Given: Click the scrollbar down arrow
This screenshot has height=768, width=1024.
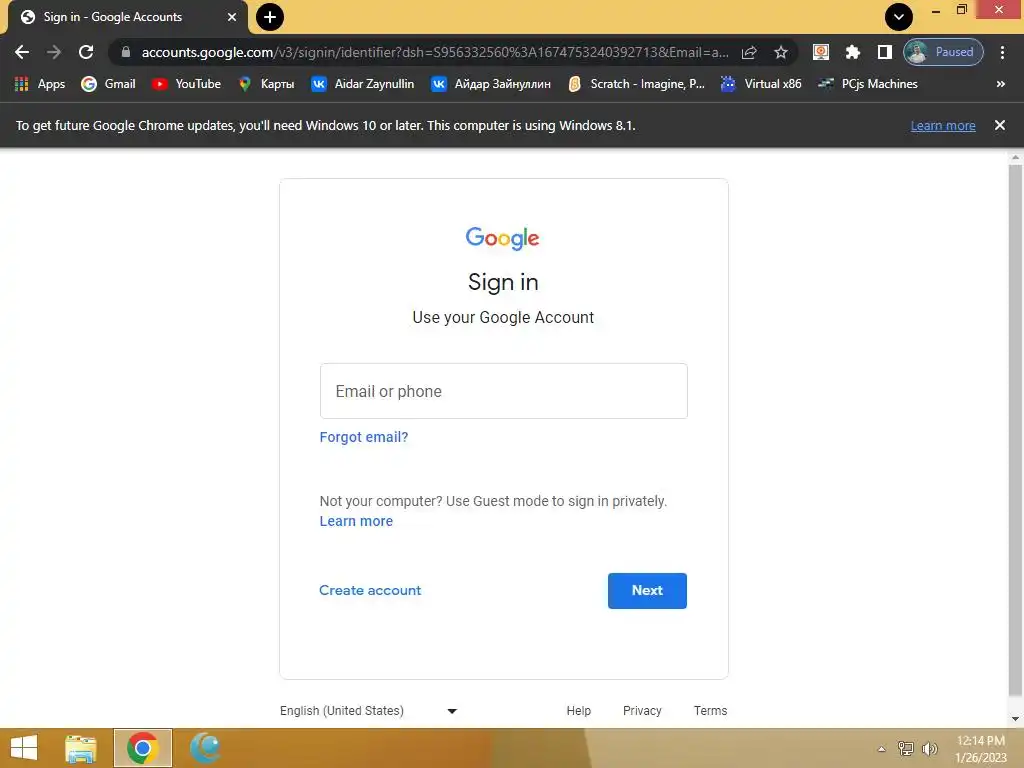Looking at the screenshot, I should click(1015, 719).
